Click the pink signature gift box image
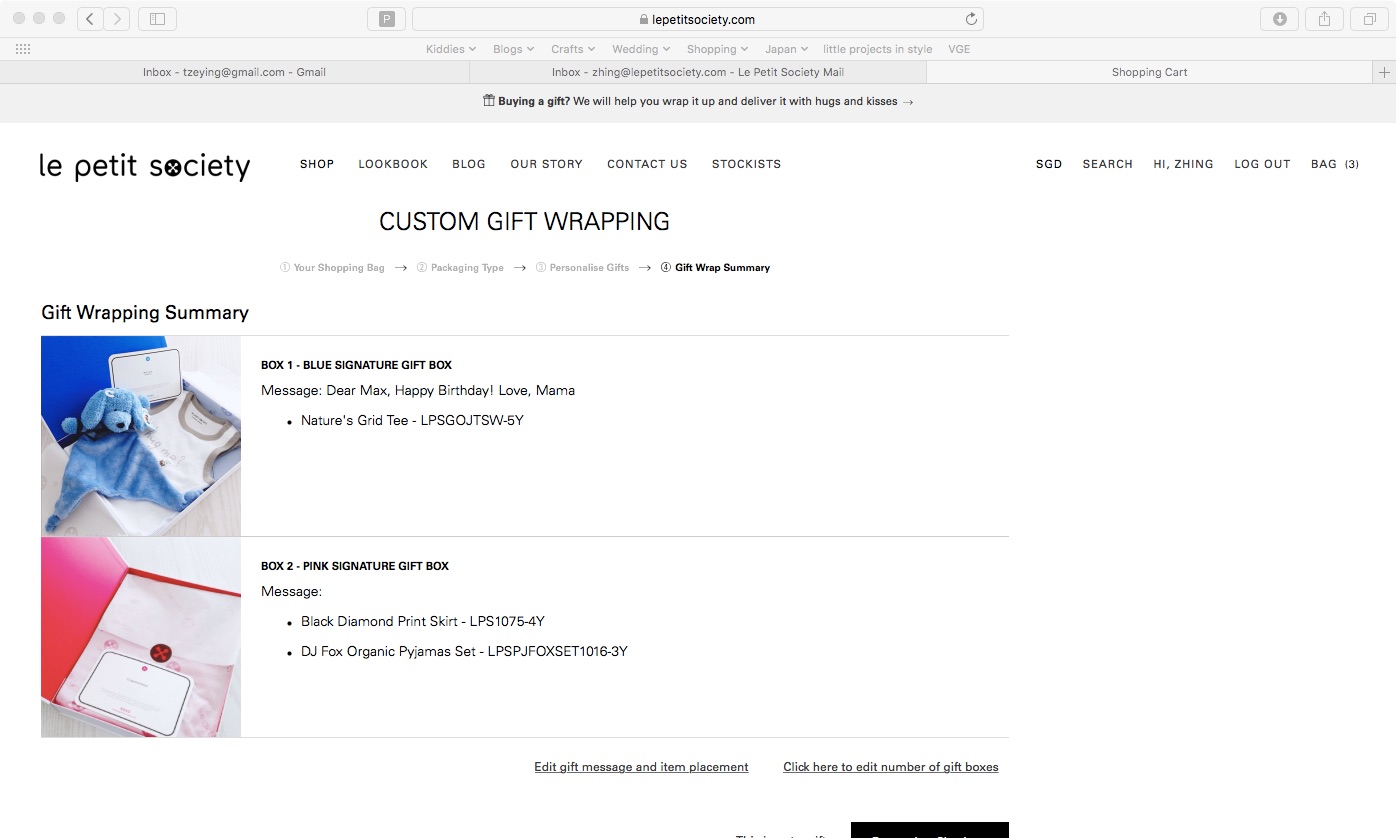Image resolution: width=1396 pixels, height=838 pixels. coord(141,637)
